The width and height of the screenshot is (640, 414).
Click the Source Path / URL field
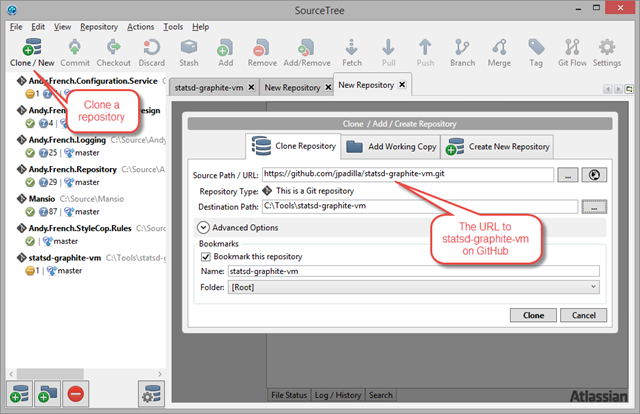(408, 174)
